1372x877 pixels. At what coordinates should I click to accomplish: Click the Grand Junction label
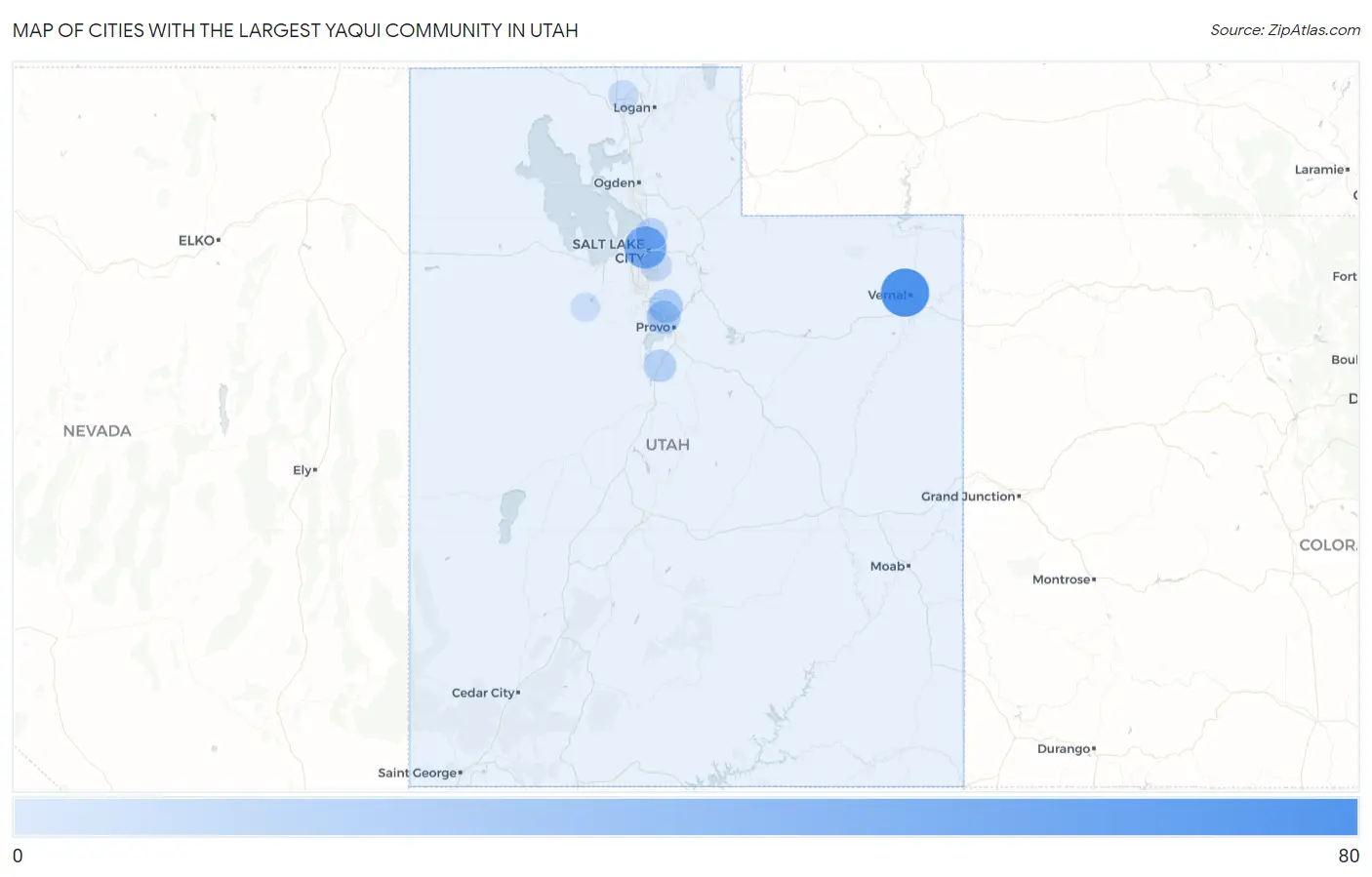[x=971, y=497]
